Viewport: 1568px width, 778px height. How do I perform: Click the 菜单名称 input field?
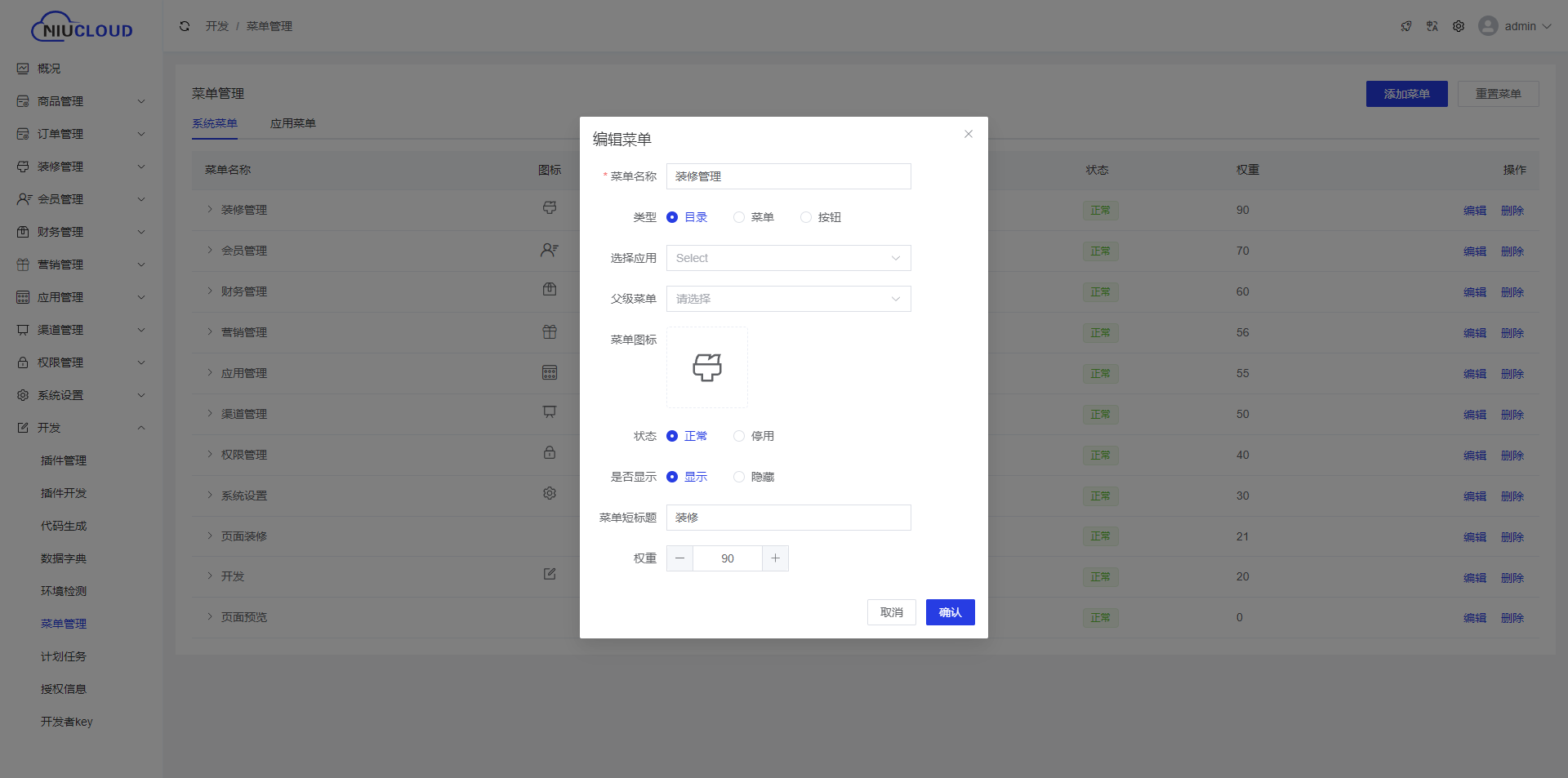[789, 176]
